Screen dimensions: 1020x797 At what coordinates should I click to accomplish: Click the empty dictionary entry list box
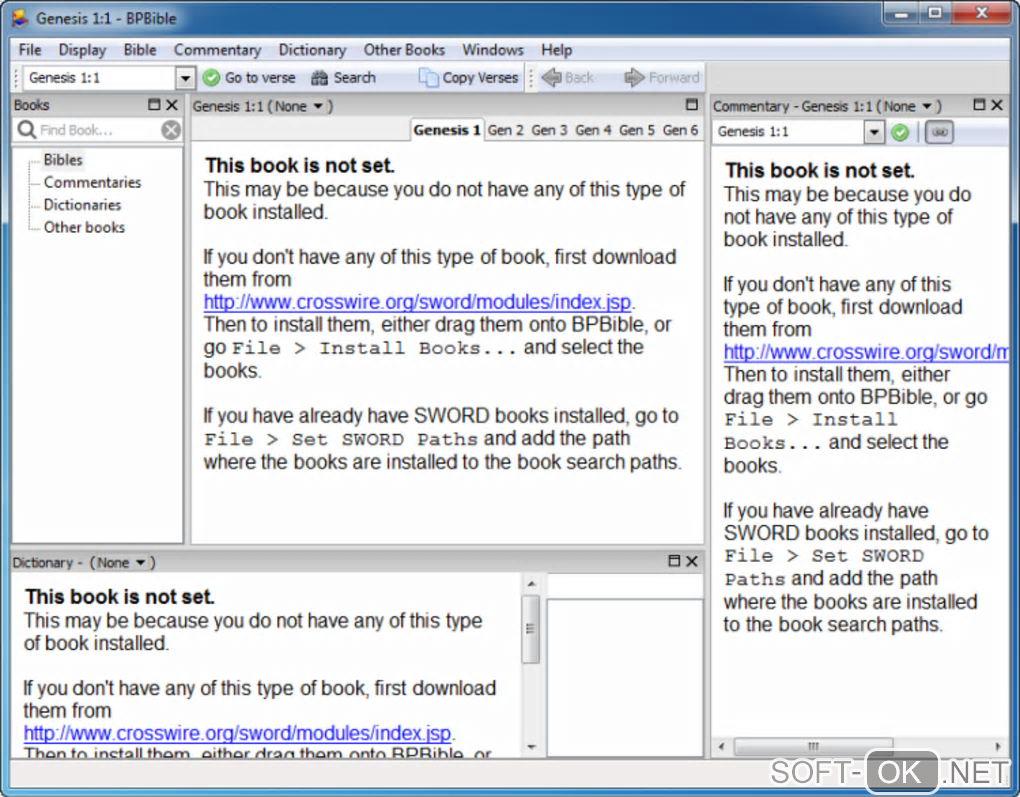click(624, 678)
